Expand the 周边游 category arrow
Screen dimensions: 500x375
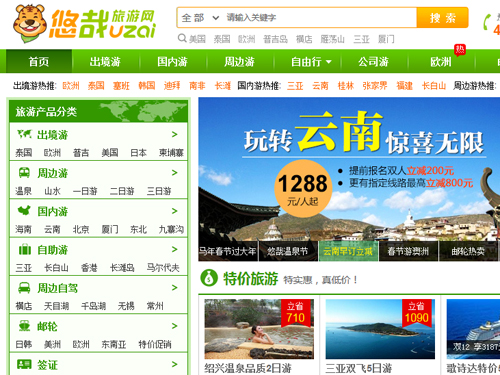point(174,173)
